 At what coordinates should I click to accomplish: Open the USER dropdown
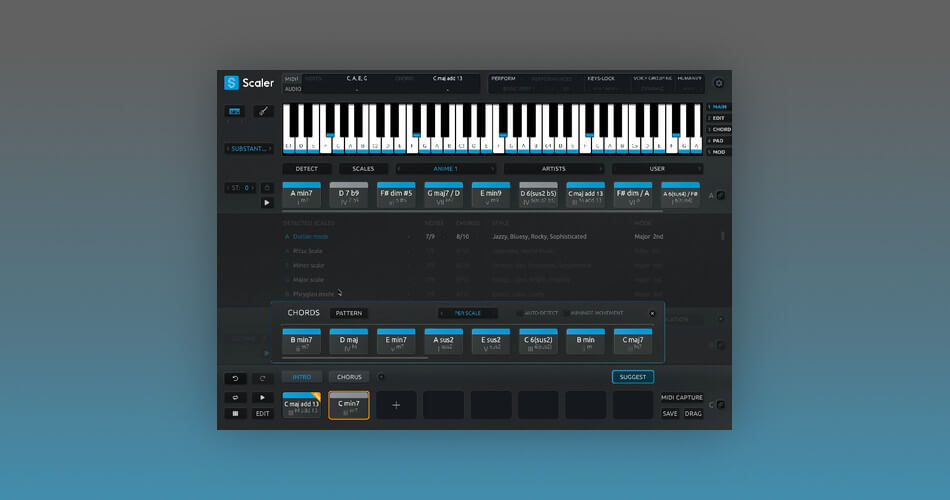click(x=657, y=168)
